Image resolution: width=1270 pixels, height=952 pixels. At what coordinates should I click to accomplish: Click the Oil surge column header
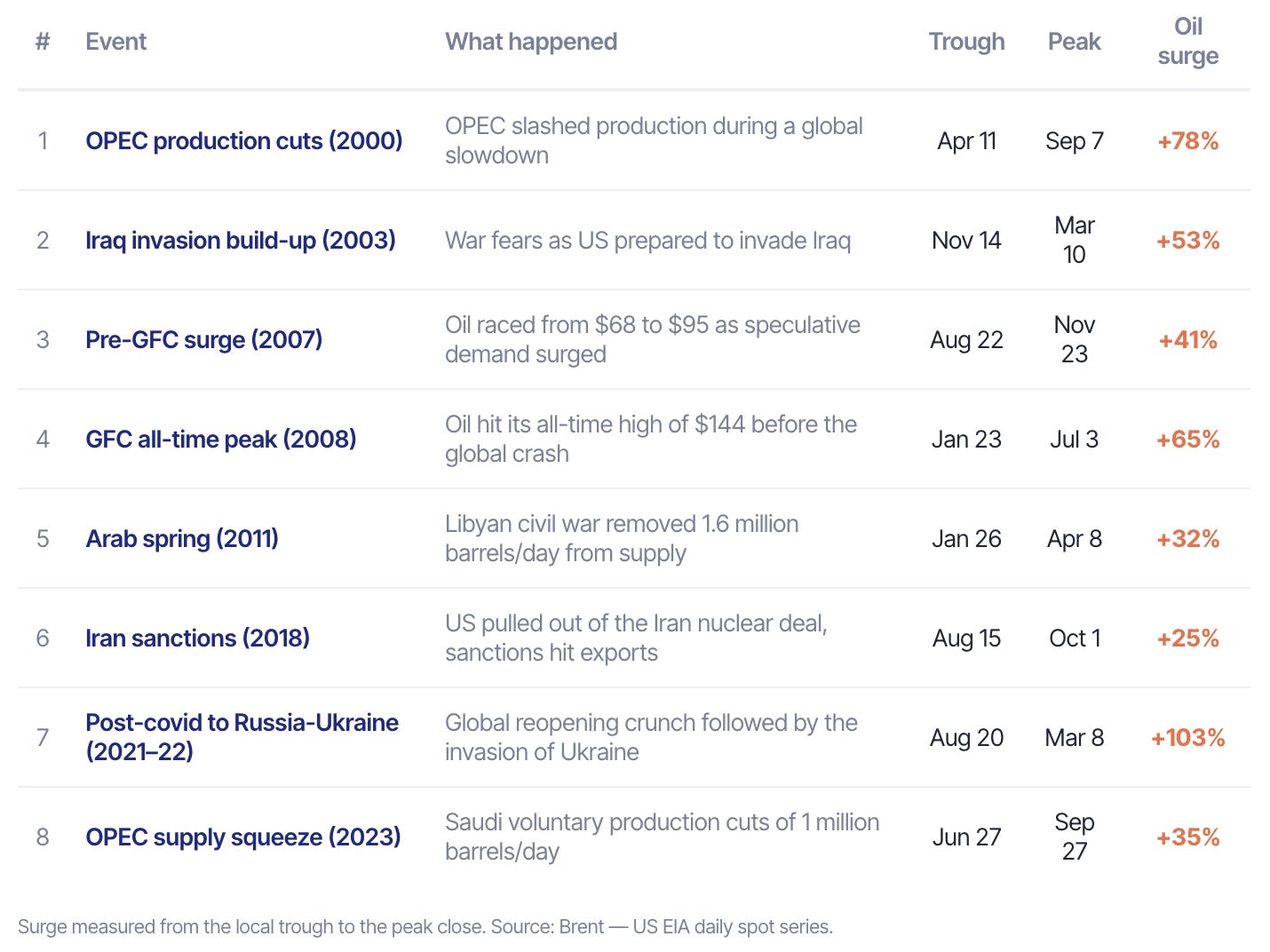click(x=1187, y=41)
